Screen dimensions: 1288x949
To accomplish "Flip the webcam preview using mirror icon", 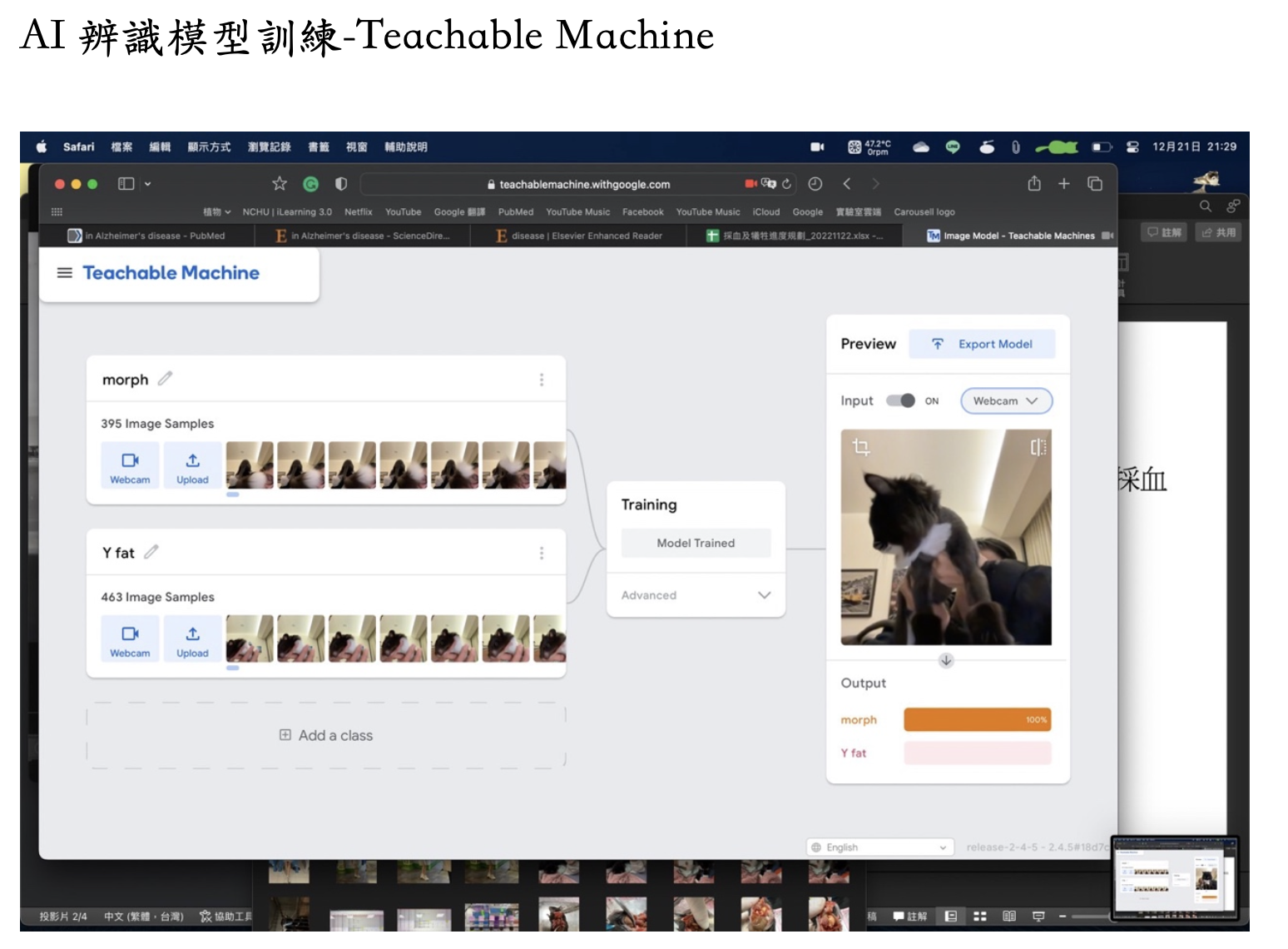I will pyautogui.click(x=1038, y=448).
